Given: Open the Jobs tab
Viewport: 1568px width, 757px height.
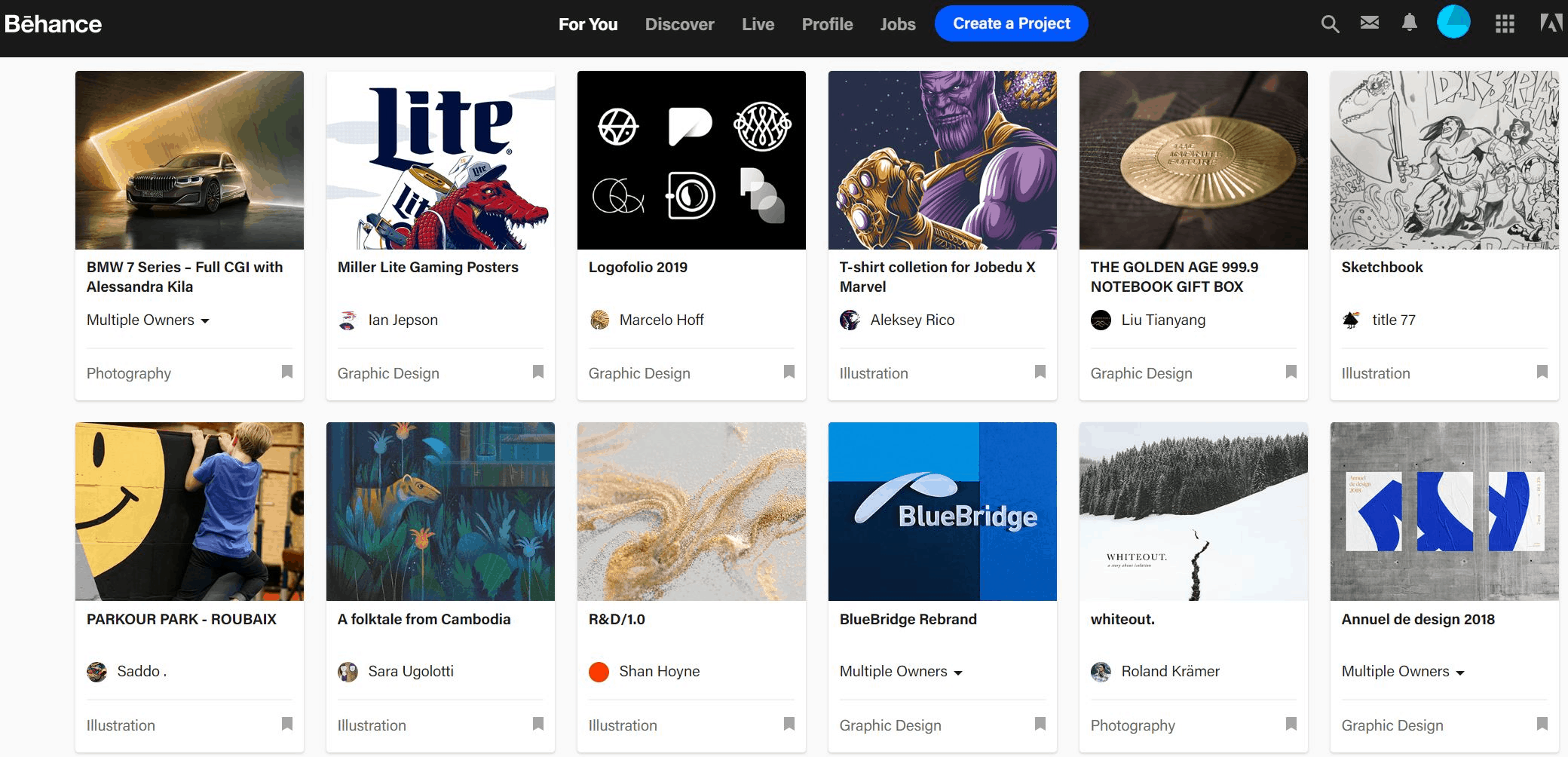Looking at the screenshot, I should pos(898,24).
